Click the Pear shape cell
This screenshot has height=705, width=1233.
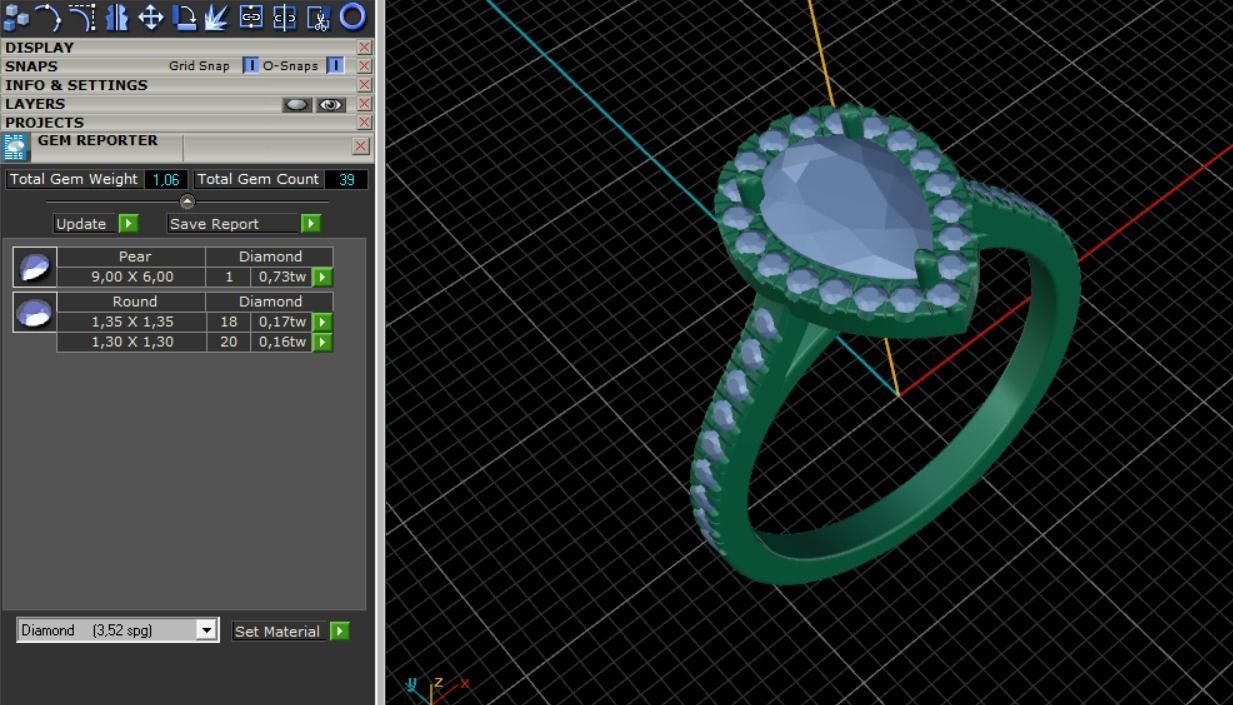point(134,256)
